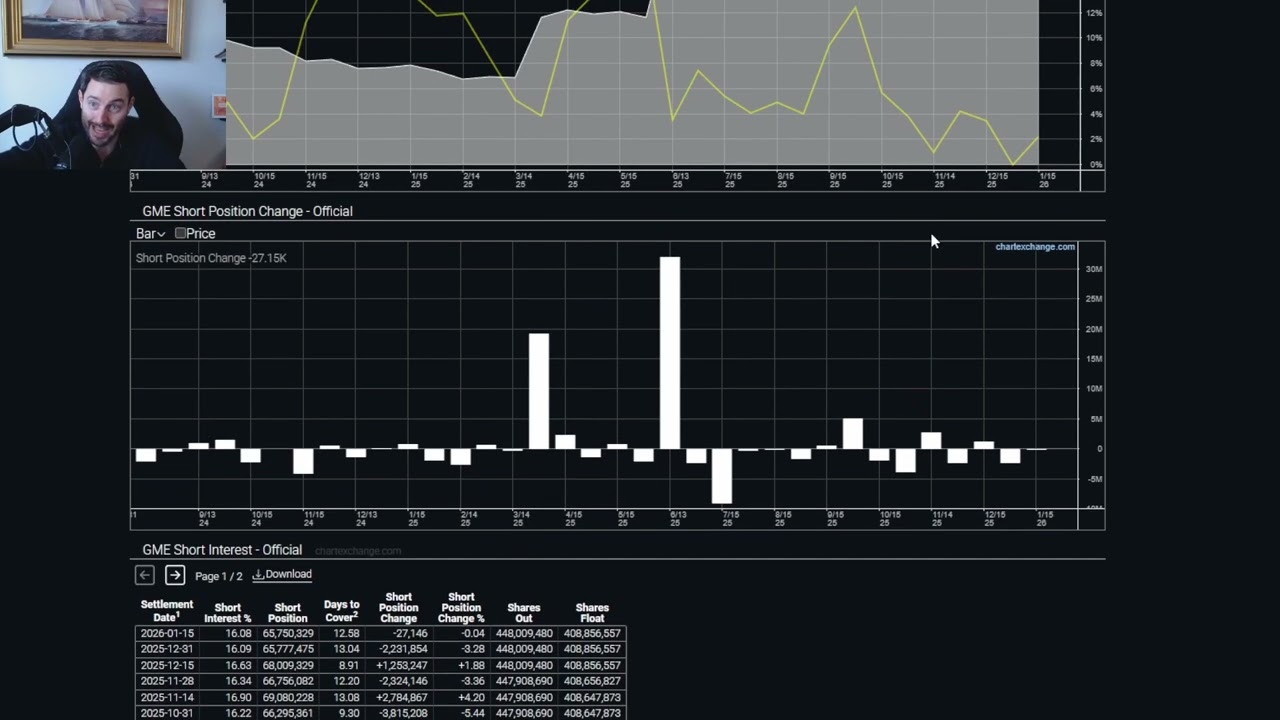Click the days to cover value 8.91

tap(346, 665)
